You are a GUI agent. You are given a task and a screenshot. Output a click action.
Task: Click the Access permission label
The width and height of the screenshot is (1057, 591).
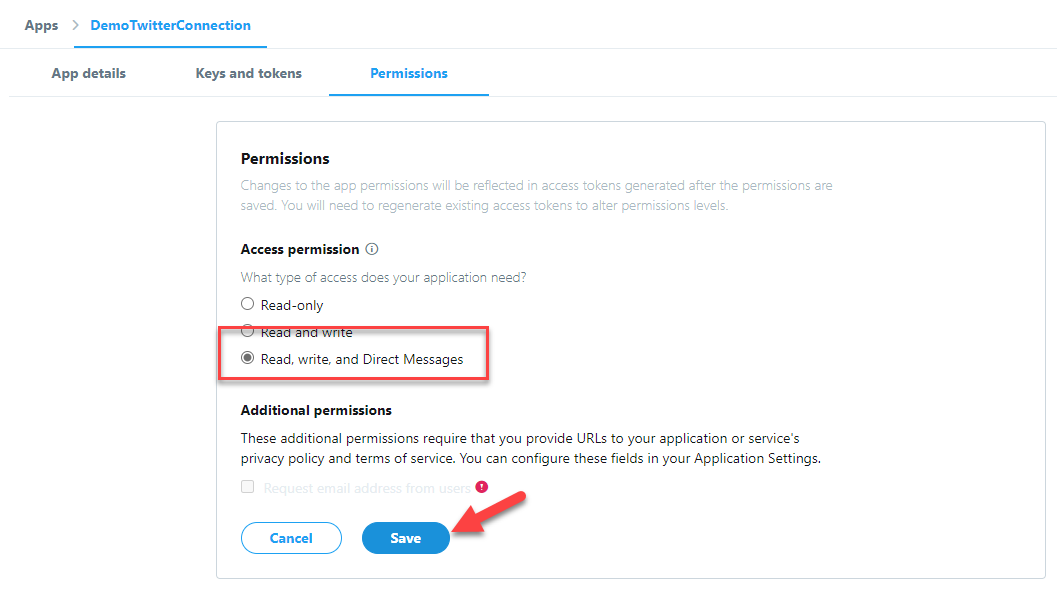[299, 249]
